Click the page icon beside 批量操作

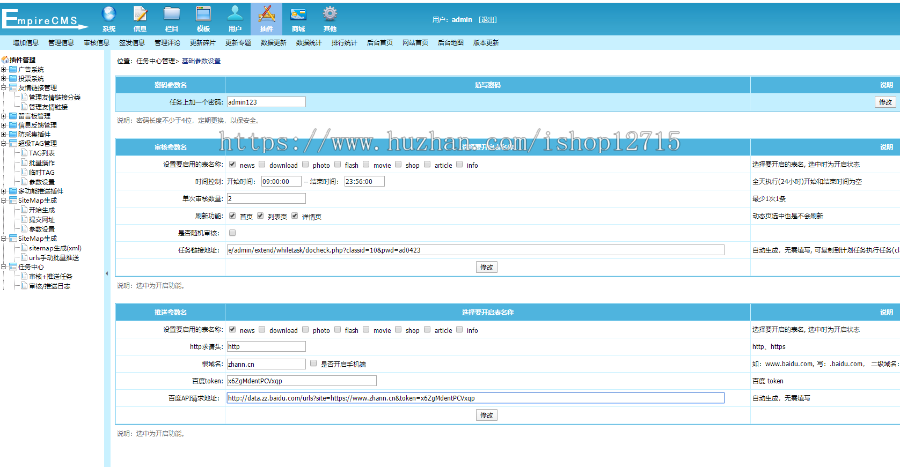pyautogui.click(x=24, y=163)
